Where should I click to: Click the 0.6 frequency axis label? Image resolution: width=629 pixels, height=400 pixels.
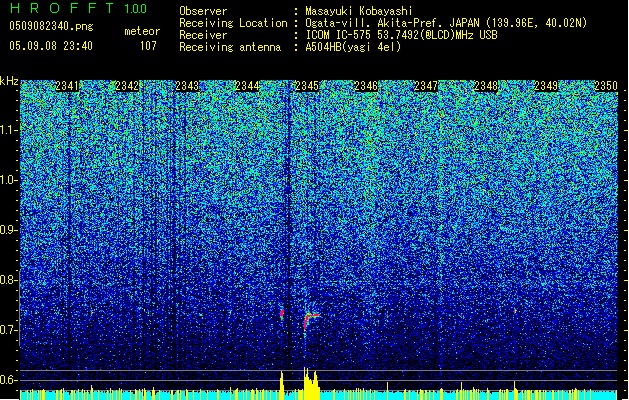tap(8, 380)
